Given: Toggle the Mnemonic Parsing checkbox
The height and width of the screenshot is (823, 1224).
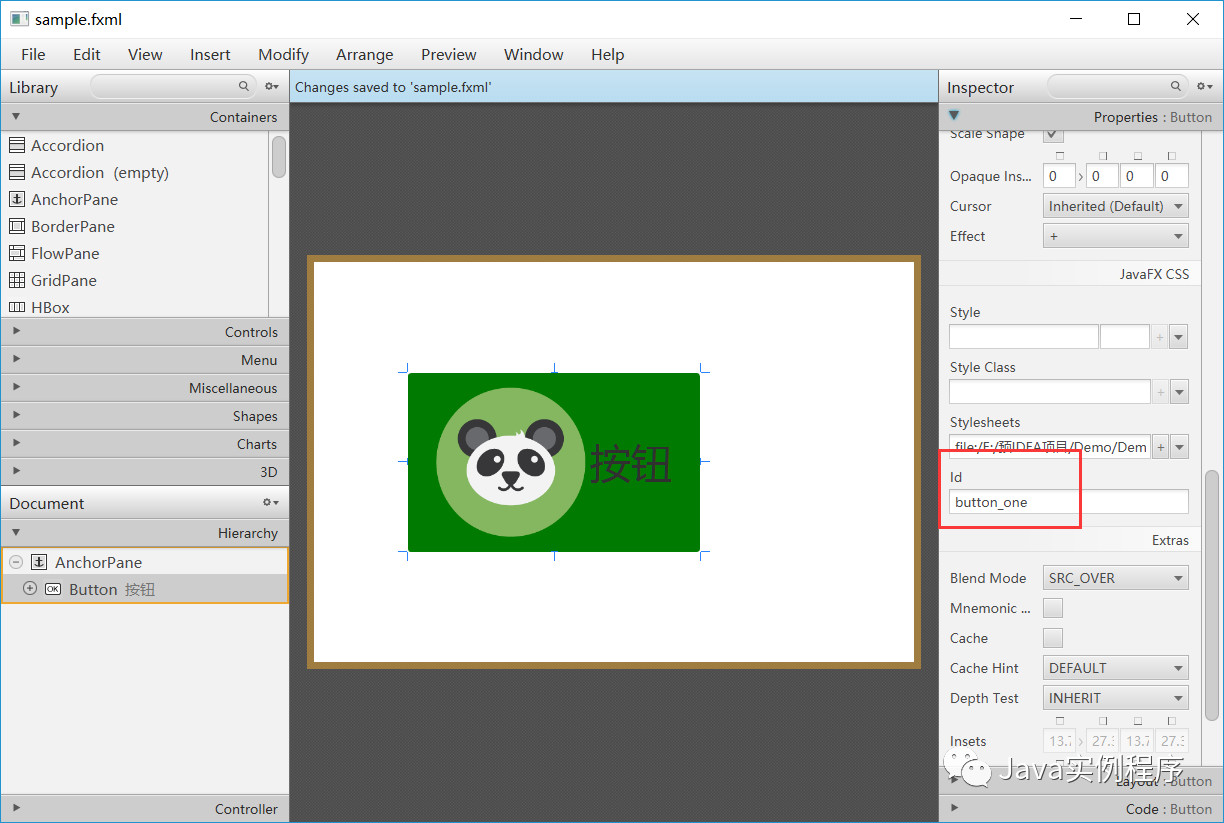Looking at the screenshot, I should (x=1052, y=607).
